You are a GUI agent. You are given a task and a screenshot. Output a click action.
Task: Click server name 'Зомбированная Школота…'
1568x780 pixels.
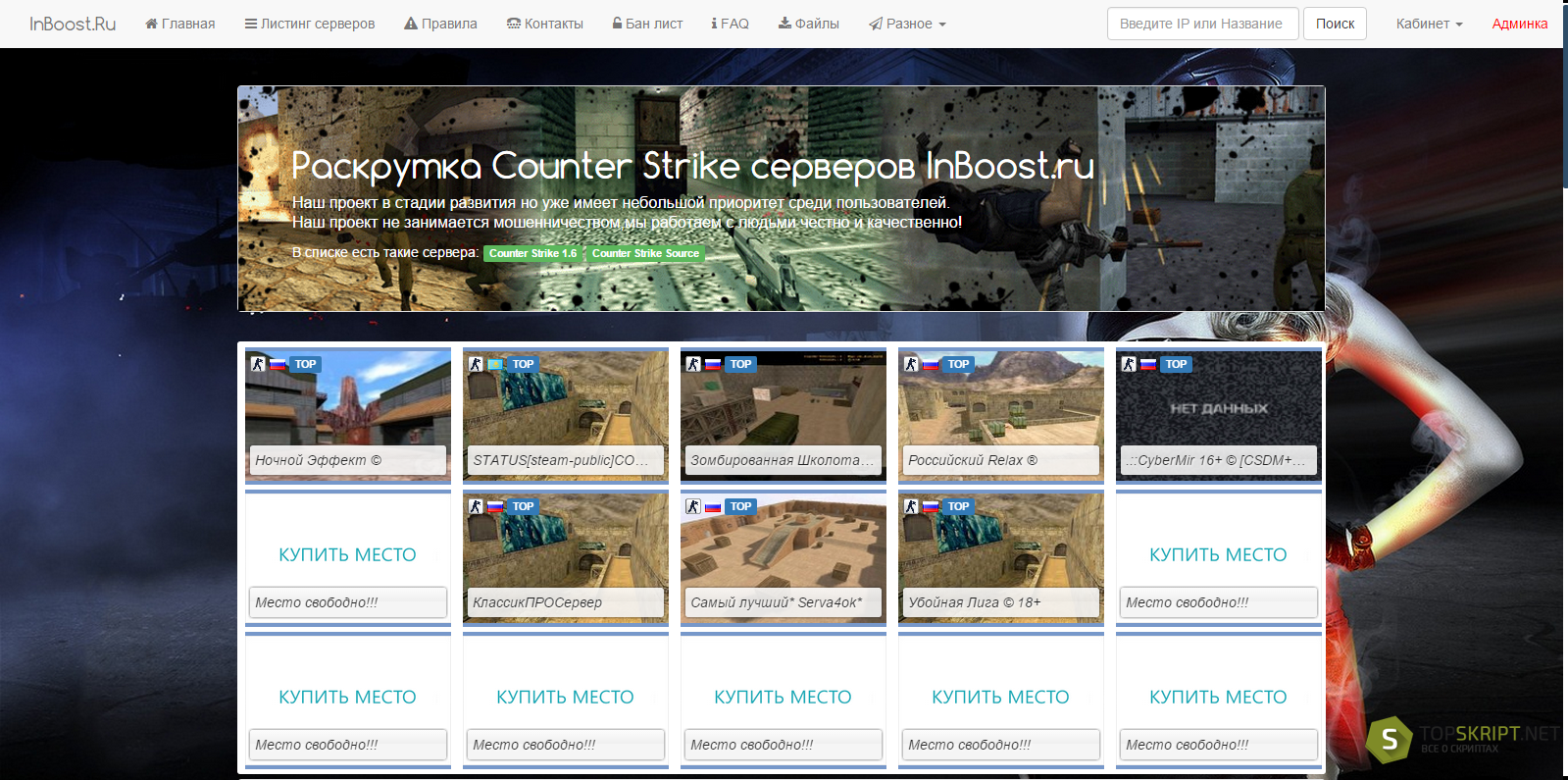tap(782, 460)
